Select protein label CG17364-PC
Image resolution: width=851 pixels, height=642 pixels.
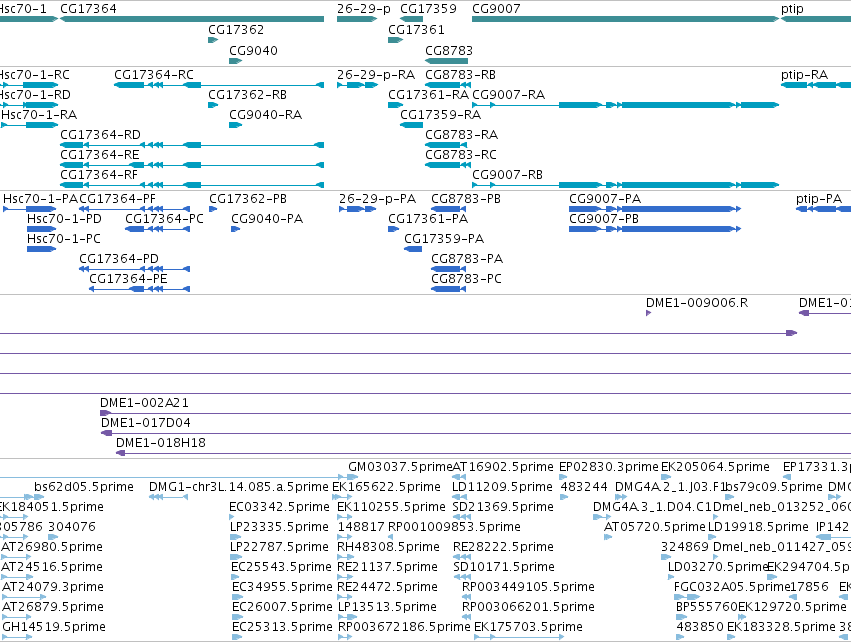click(164, 219)
